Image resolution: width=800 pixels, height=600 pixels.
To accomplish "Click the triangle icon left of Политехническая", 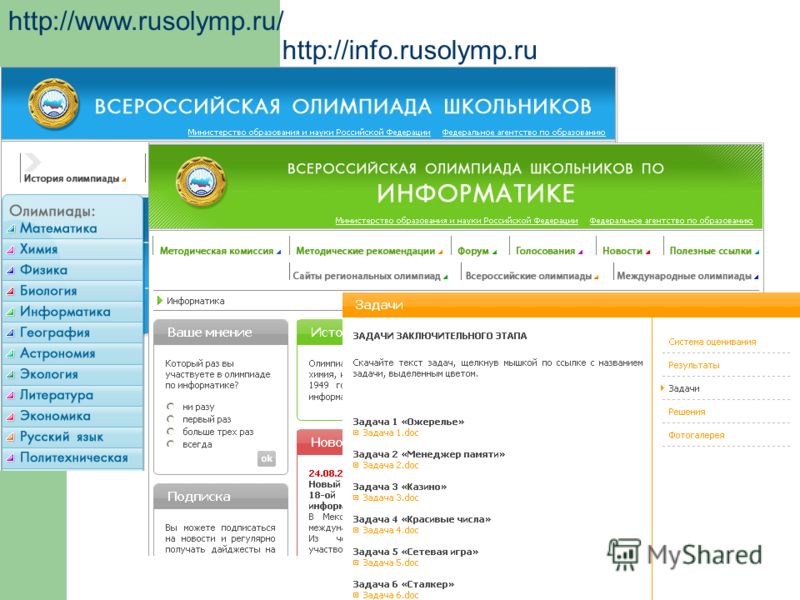I will click(x=11, y=458).
